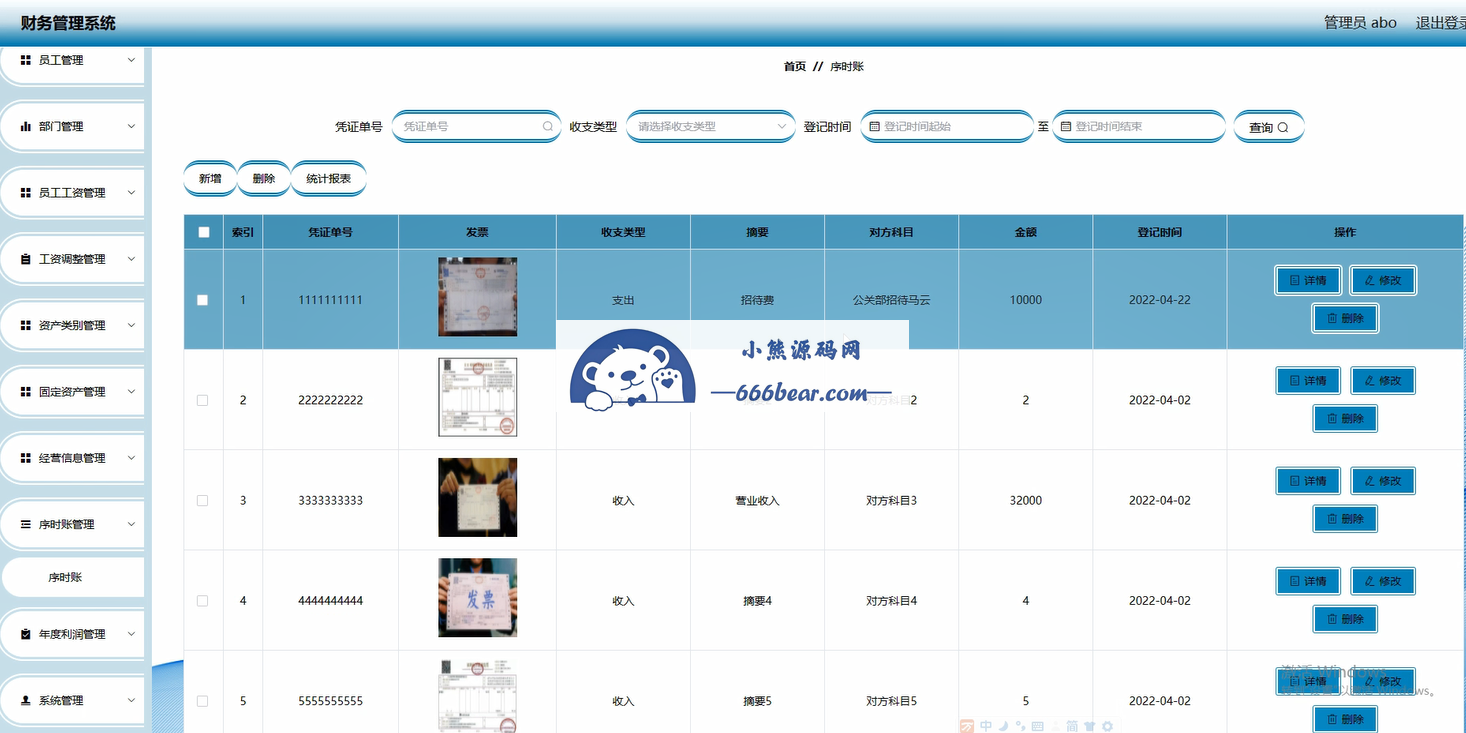Click 修改 button for voucher 2222222222
Image resolution: width=1466 pixels, height=733 pixels.
click(x=1383, y=381)
